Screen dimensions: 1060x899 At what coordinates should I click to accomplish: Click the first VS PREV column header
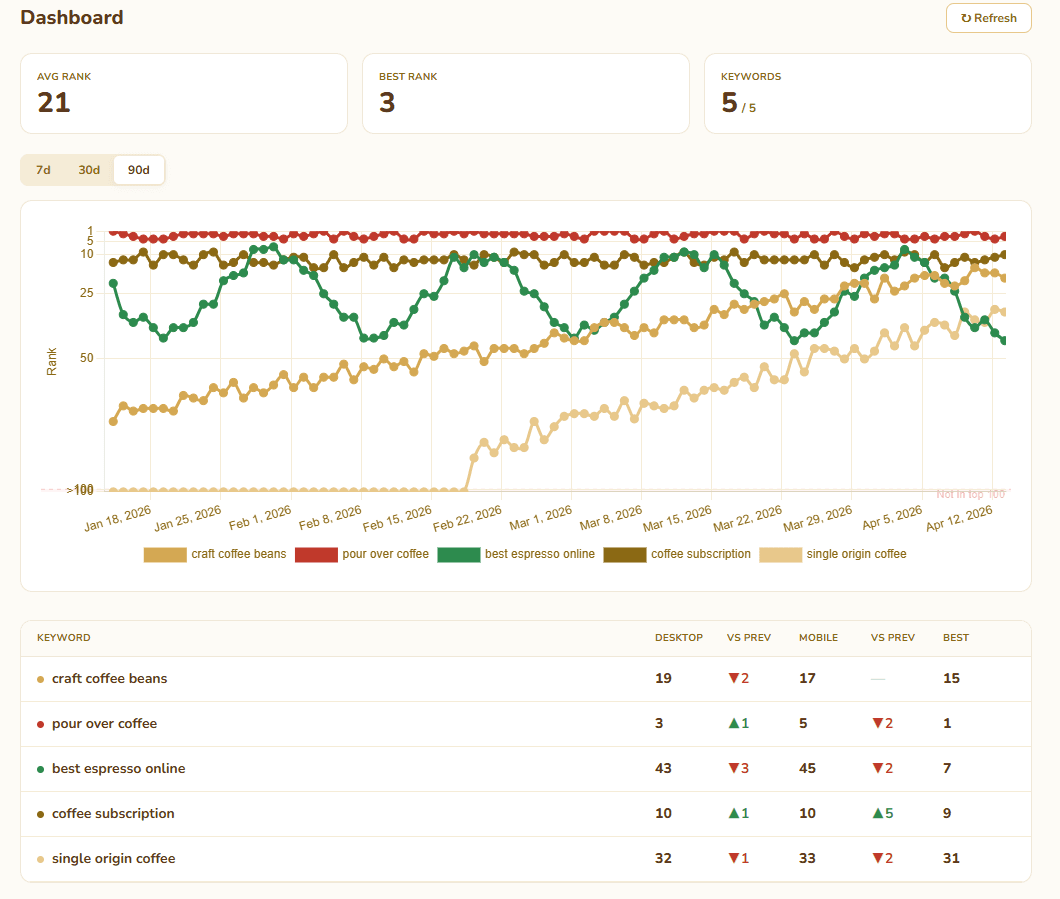(749, 637)
